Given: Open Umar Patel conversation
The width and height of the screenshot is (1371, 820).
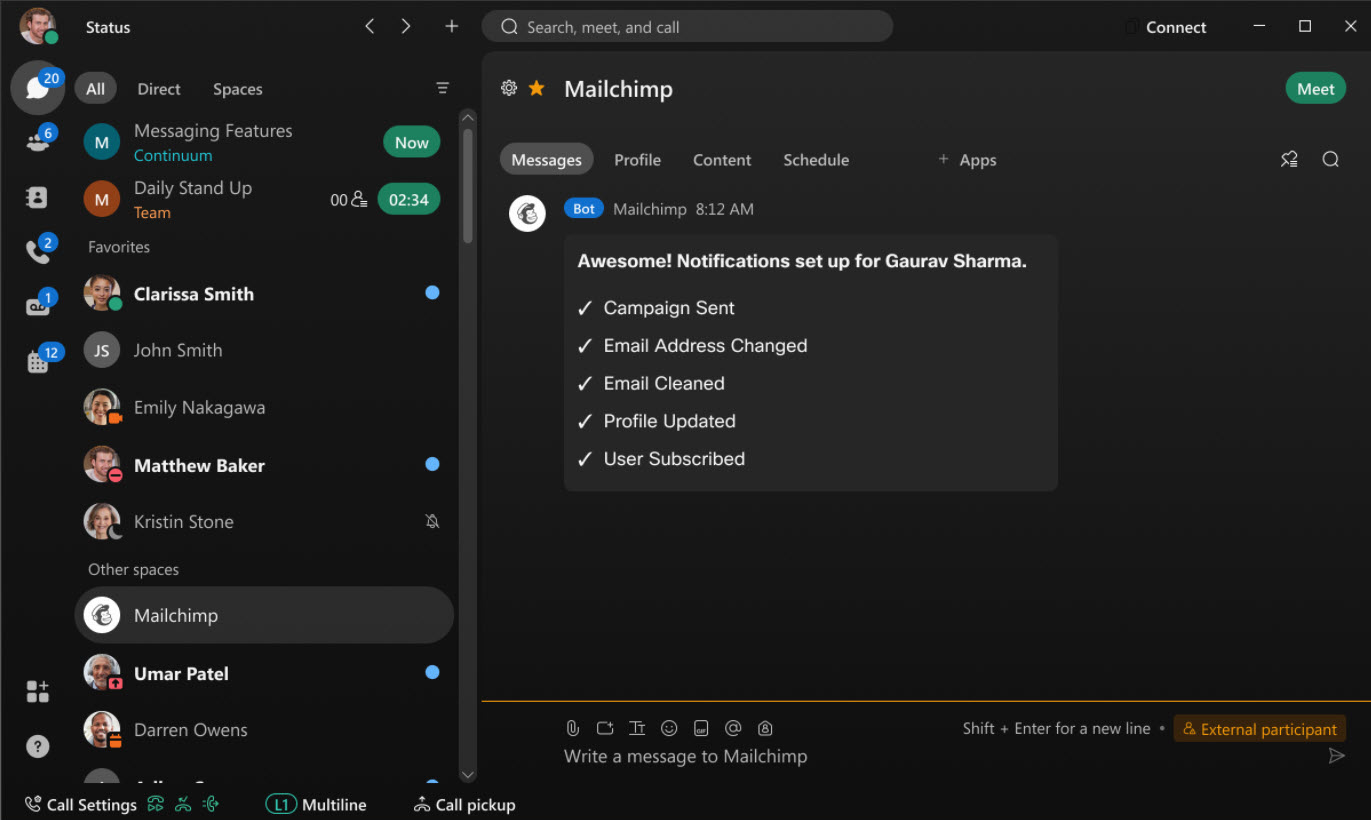Looking at the screenshot, I should 264,673.
